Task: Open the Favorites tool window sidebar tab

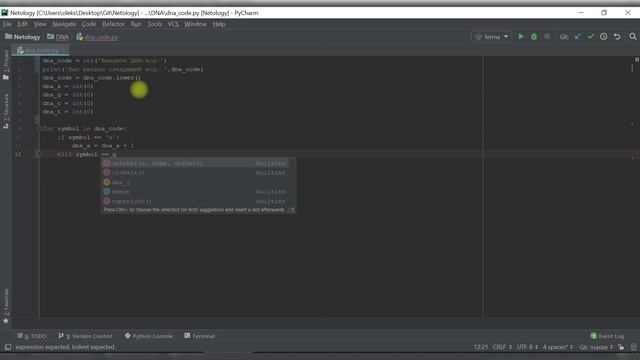Action: (x=6, y=306)
